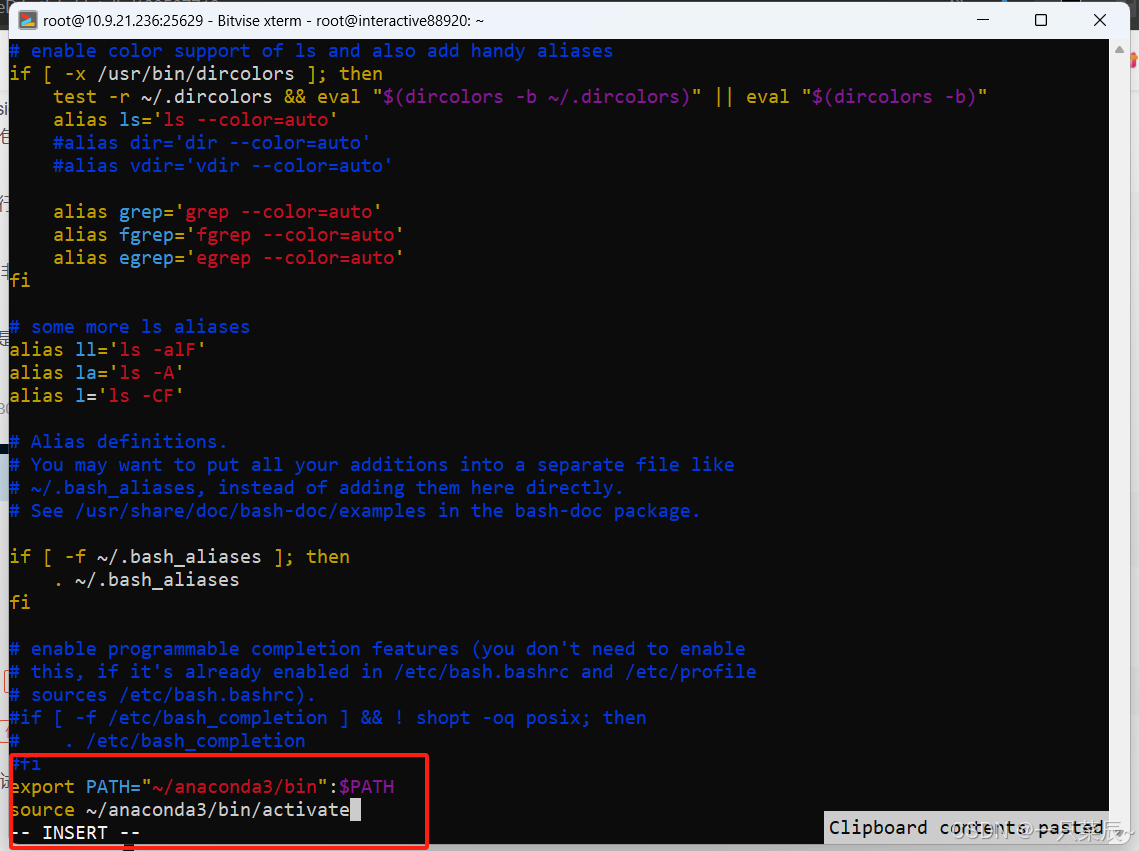Click the comment '# some more ls aliases'

(130, 327)
